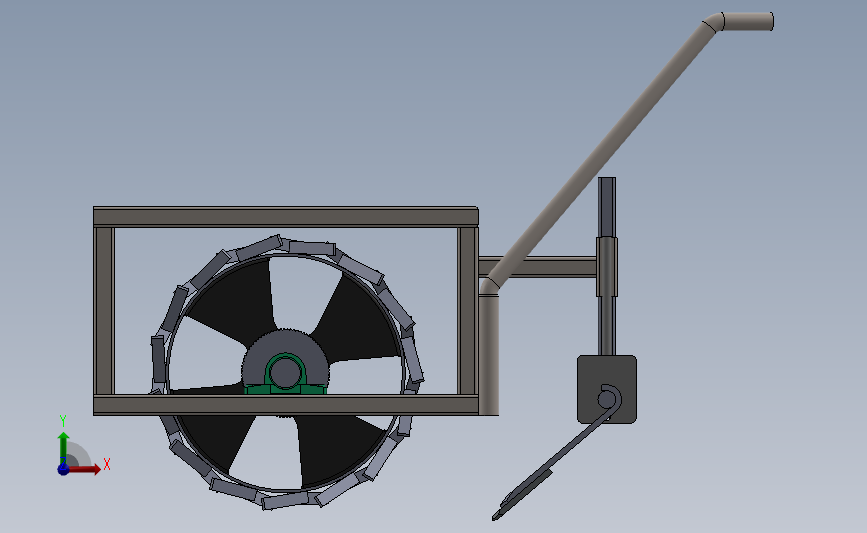Click the blue Z axis ball of the triad

point(63,469)
